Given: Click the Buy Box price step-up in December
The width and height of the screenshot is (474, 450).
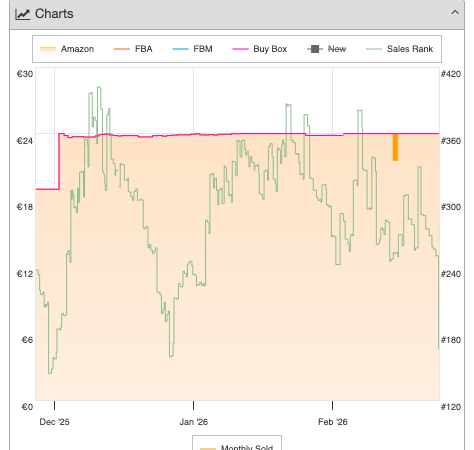Looking at the screenshot, I should 59,162.
